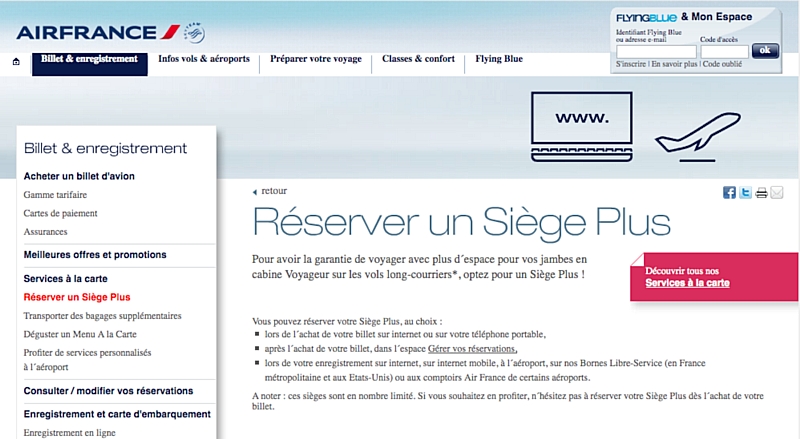Select Acheter un billet d'avion sidebar item
This screenshot has width=800, height=439.
(x=79, y=176)
